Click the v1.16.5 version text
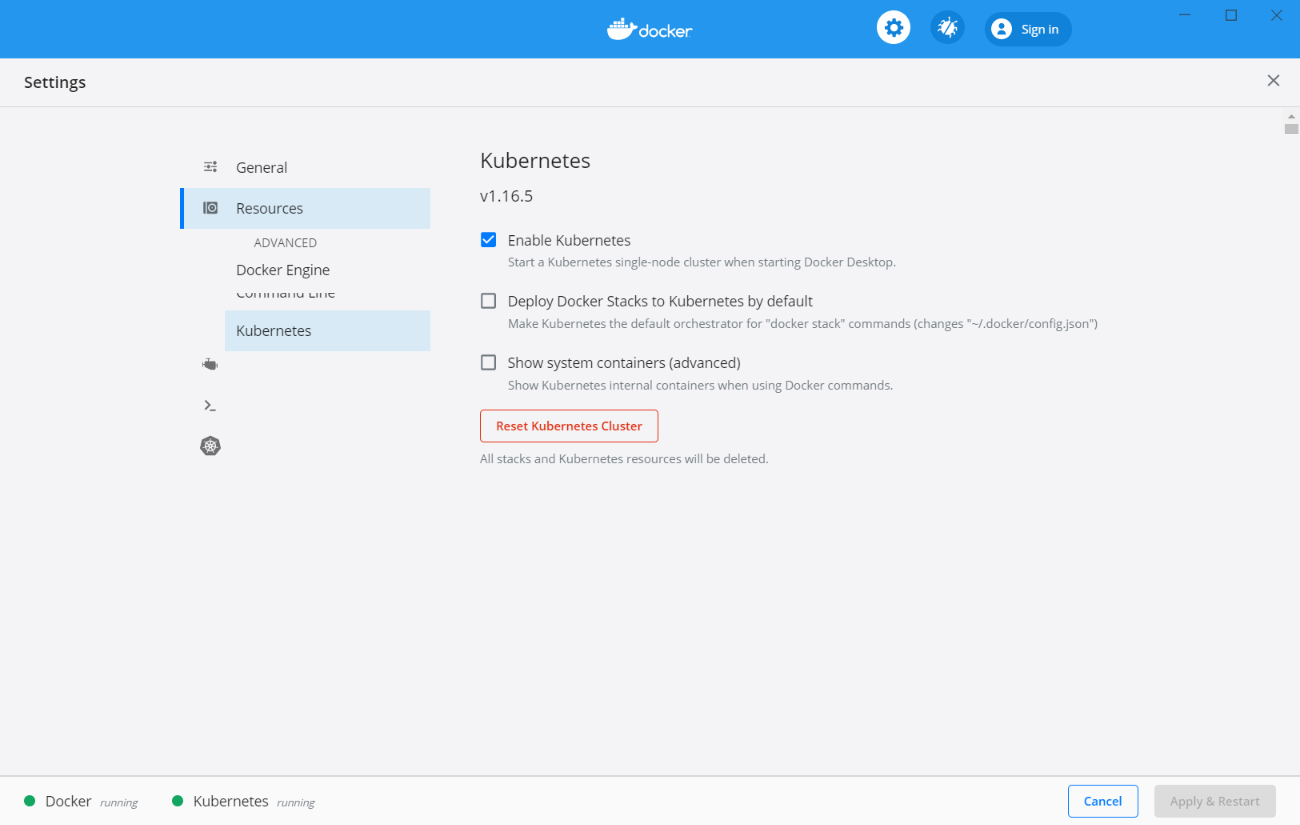1300x825 pixels. point(506,196)
